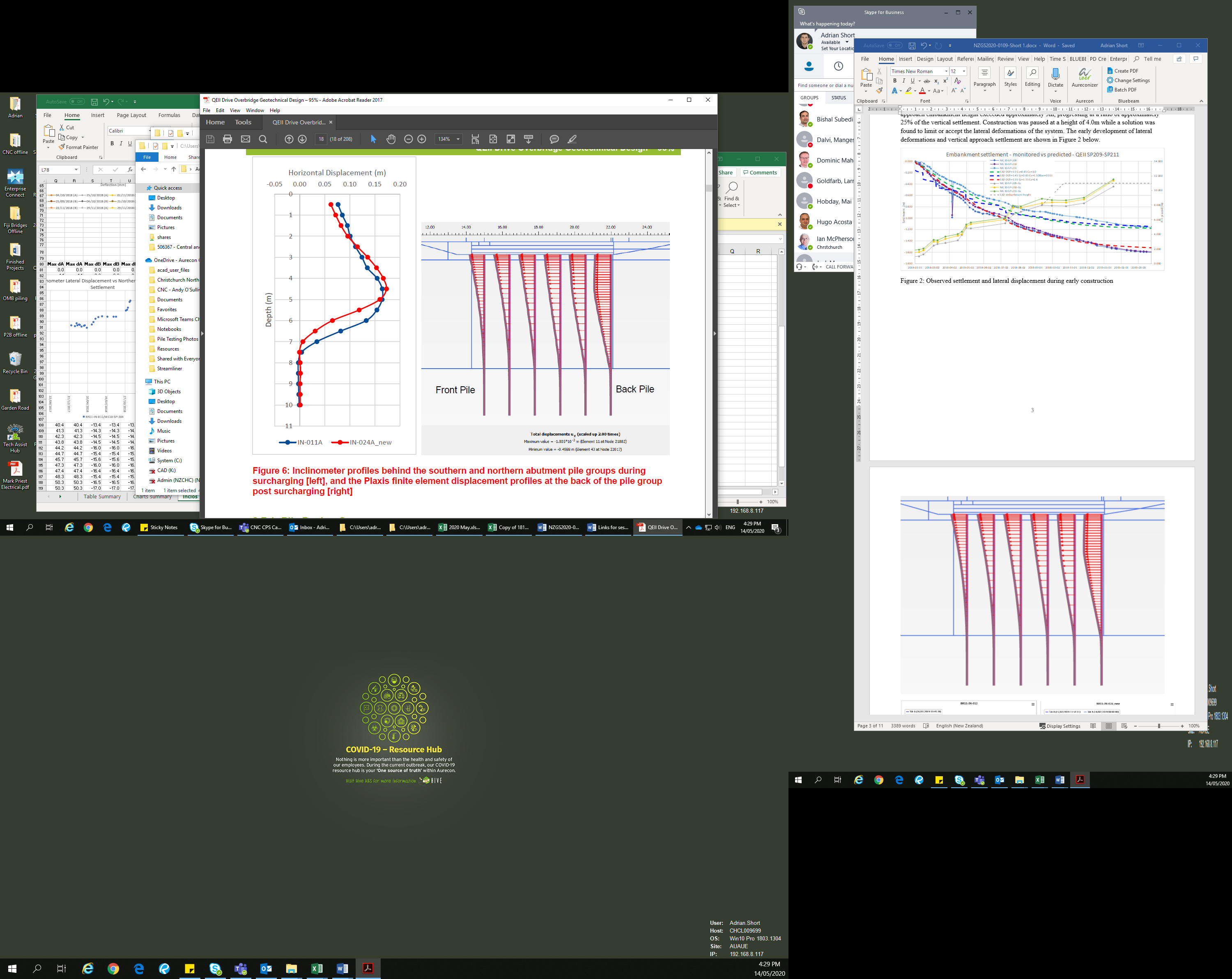Zoom in with Acrobat plus icon
This screenshot has width=1232, height=979.
(x=422, y=139)
